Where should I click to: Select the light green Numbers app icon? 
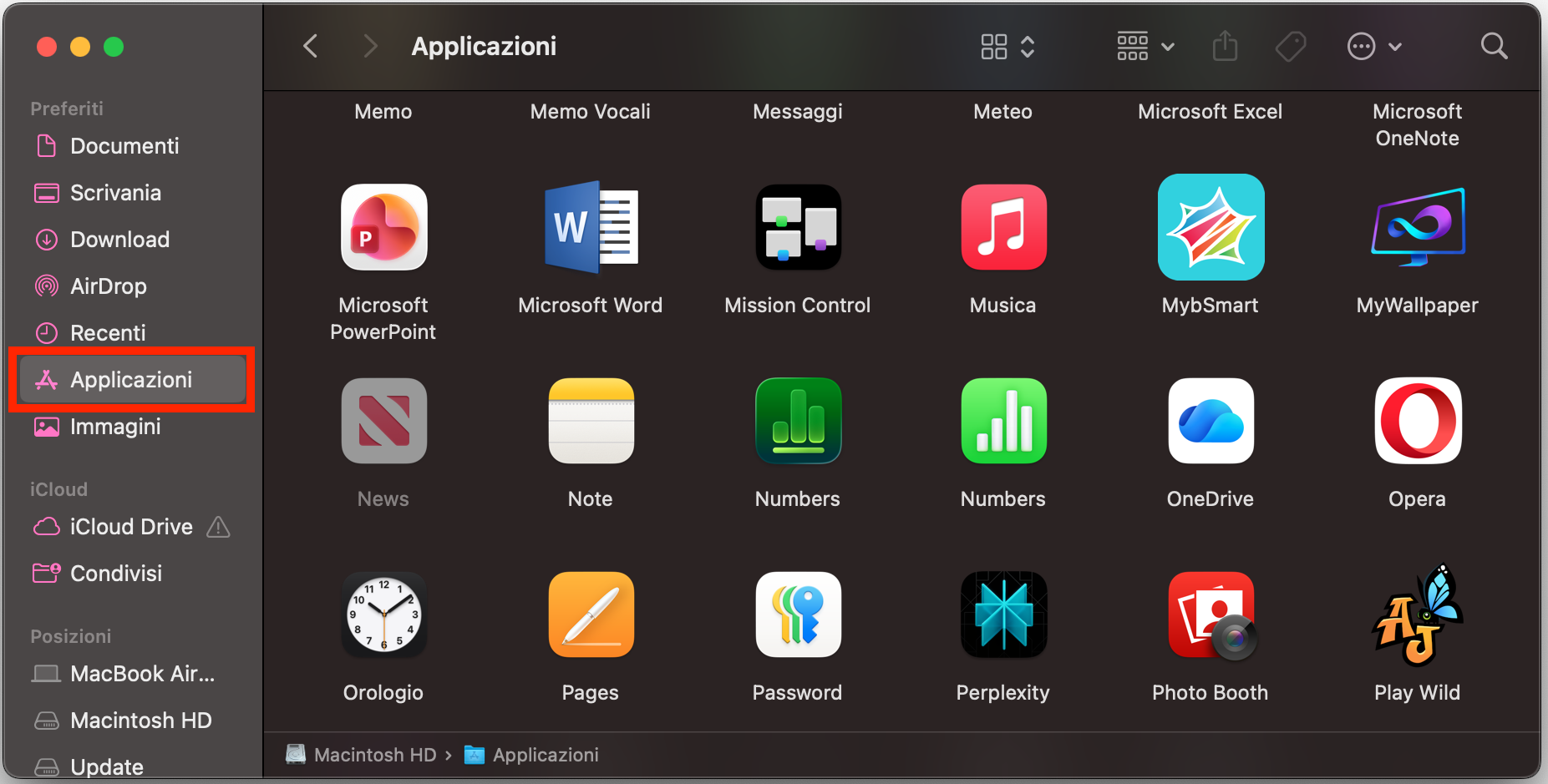click(x=1003, y=421)
